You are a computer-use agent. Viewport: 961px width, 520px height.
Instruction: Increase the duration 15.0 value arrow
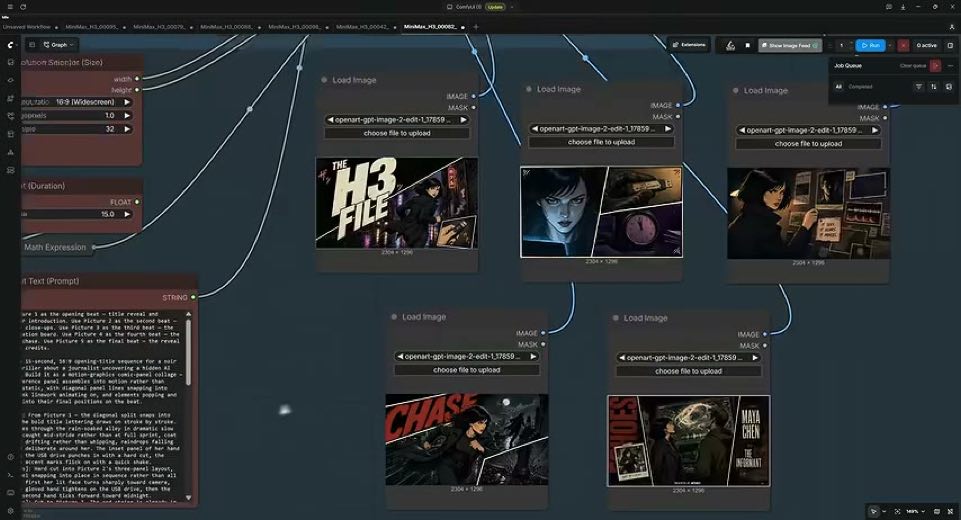coord(127,214)
